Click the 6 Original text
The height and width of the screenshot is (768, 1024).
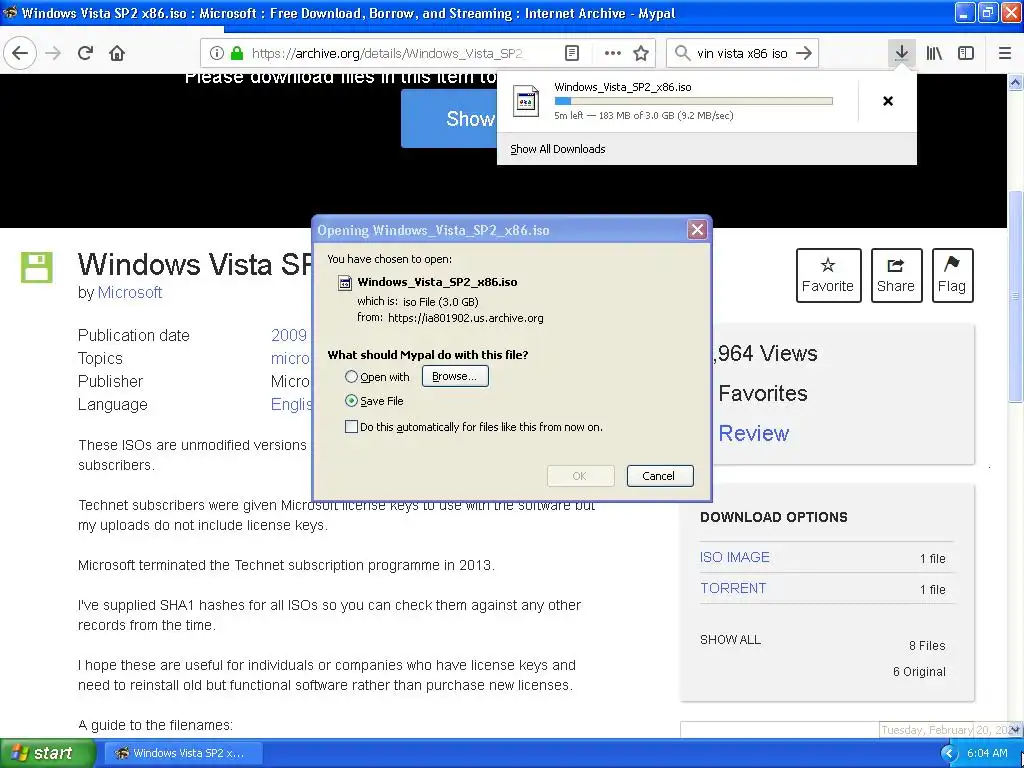919,671
